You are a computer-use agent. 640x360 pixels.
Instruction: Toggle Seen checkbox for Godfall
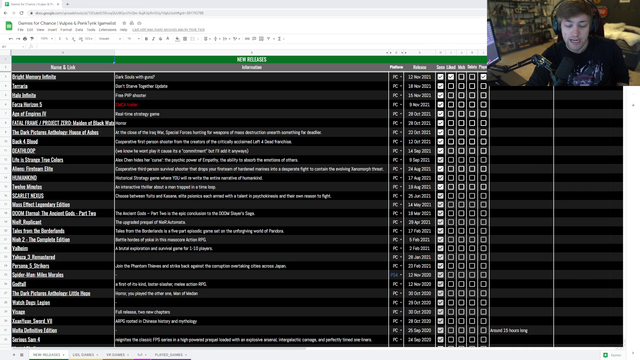(x=440, y=284)
